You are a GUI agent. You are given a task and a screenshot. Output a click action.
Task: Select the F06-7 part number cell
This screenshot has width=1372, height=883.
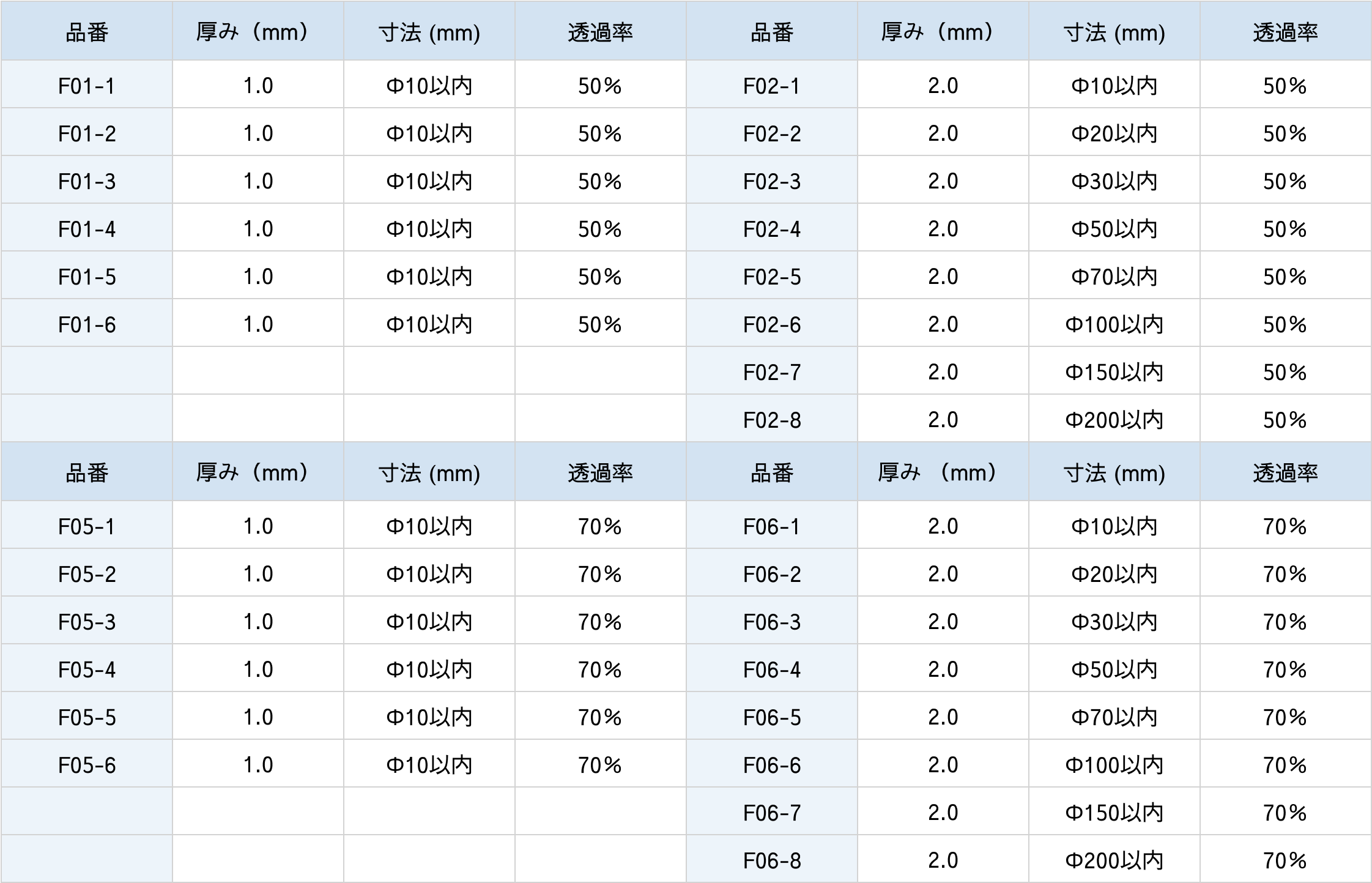pos(771,813)
